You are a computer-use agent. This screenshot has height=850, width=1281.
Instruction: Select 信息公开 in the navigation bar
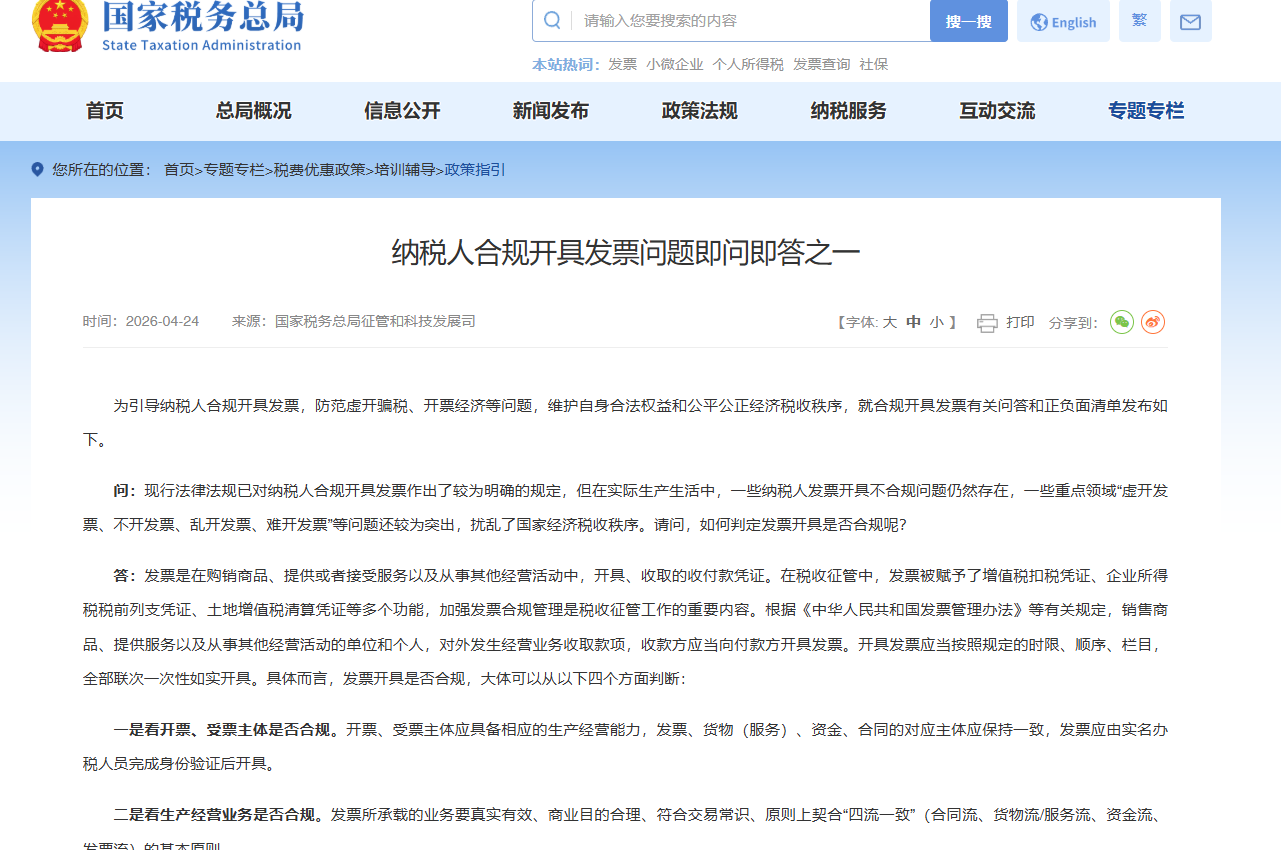coord(402,111)
